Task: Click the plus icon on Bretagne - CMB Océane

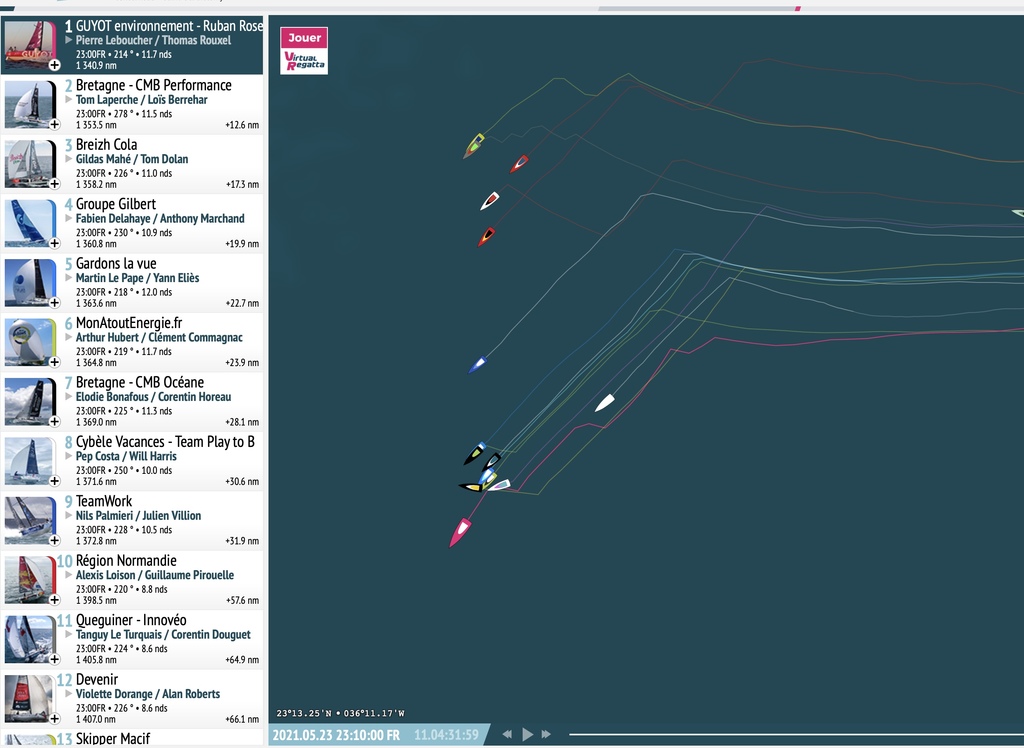Action: [54, 421]
